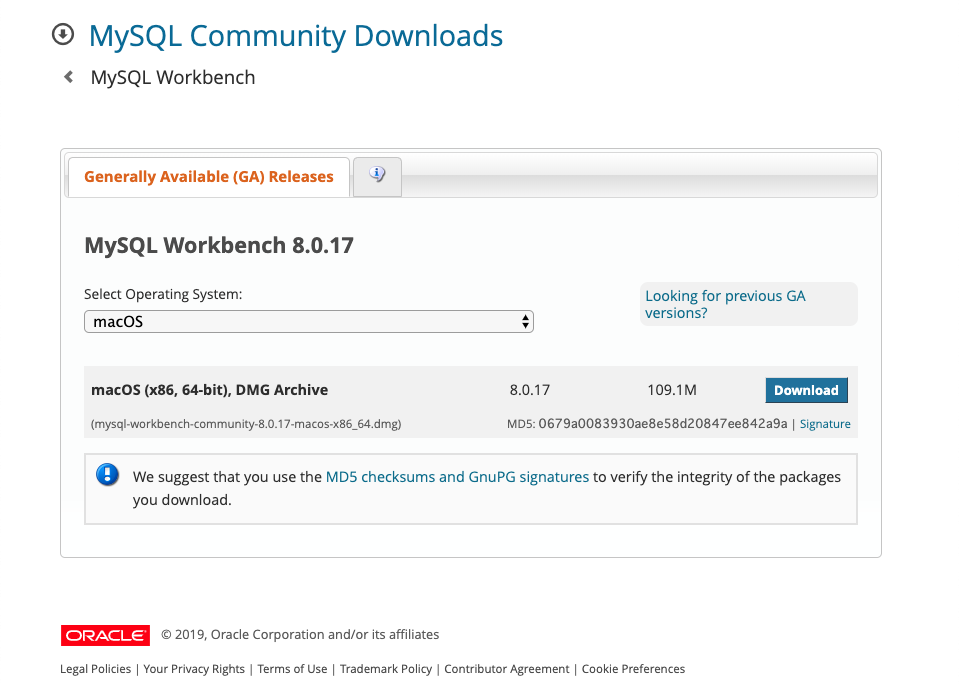Open the Select Operating System dropdown showing macOS
This screenshot has height=686, width=959.
coord(309,322)
